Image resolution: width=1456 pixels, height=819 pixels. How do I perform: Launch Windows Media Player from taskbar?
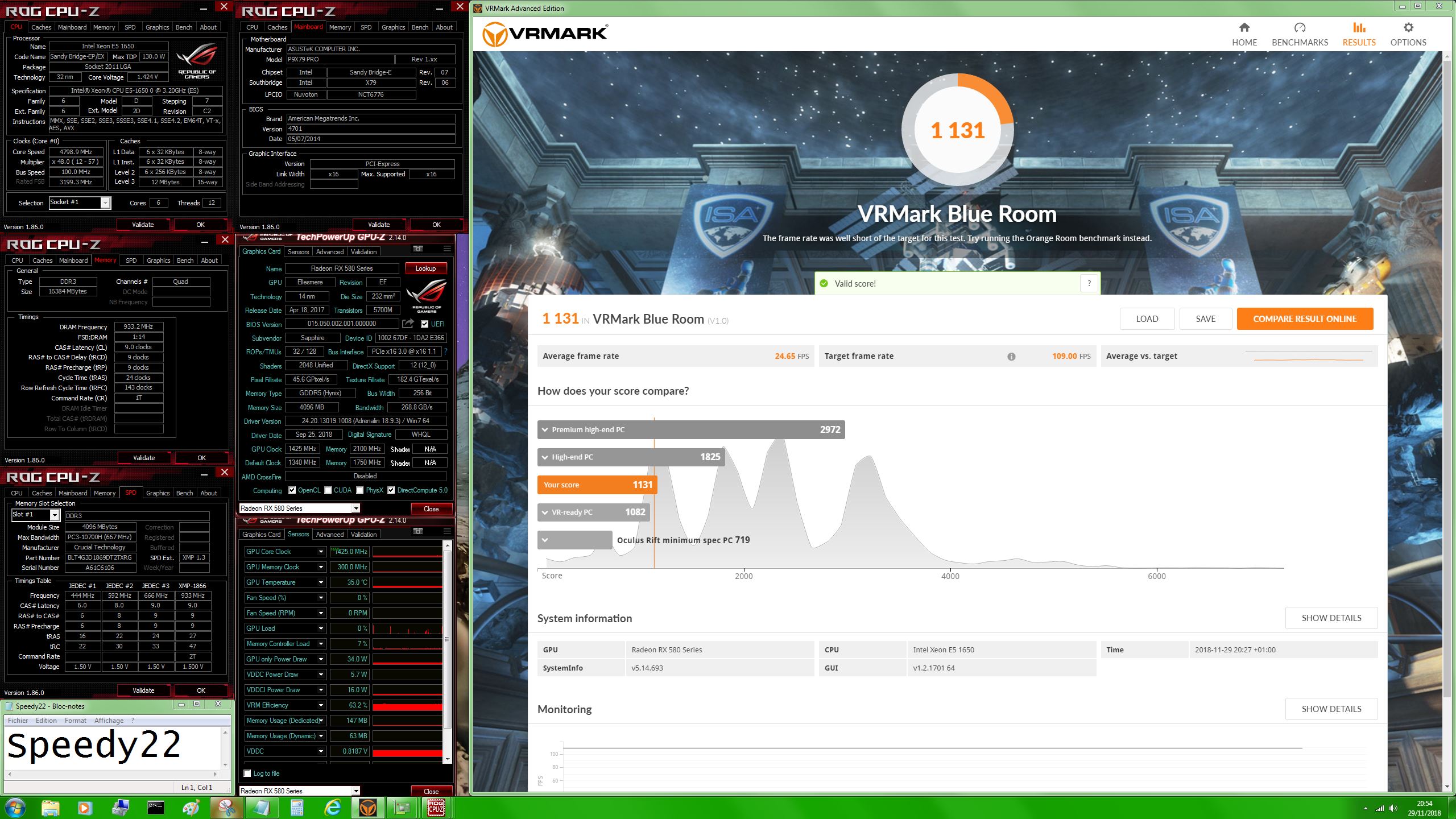85,808
